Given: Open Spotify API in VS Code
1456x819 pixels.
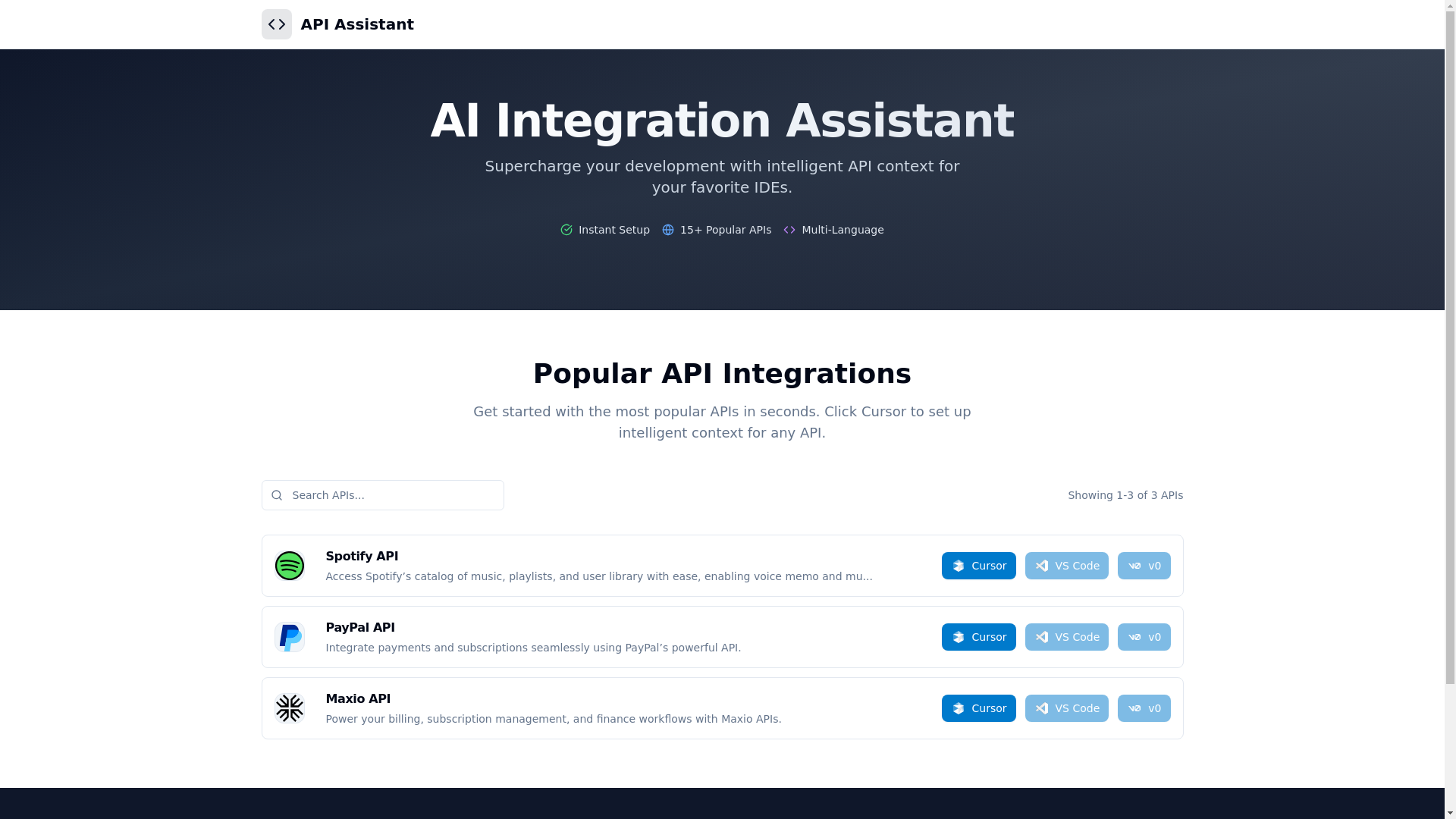Looking at the screenshot, I should [x=1066, y=566].
